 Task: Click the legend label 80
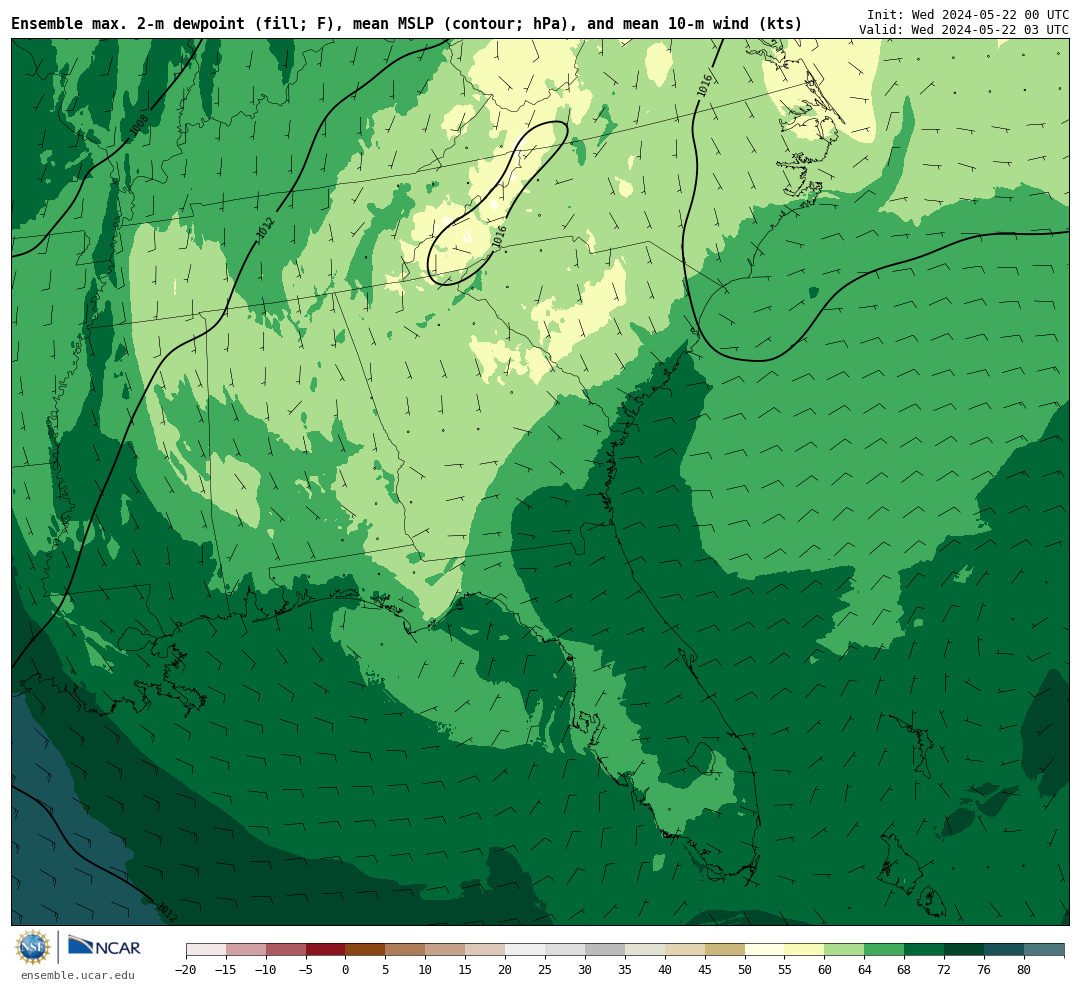1024,969
